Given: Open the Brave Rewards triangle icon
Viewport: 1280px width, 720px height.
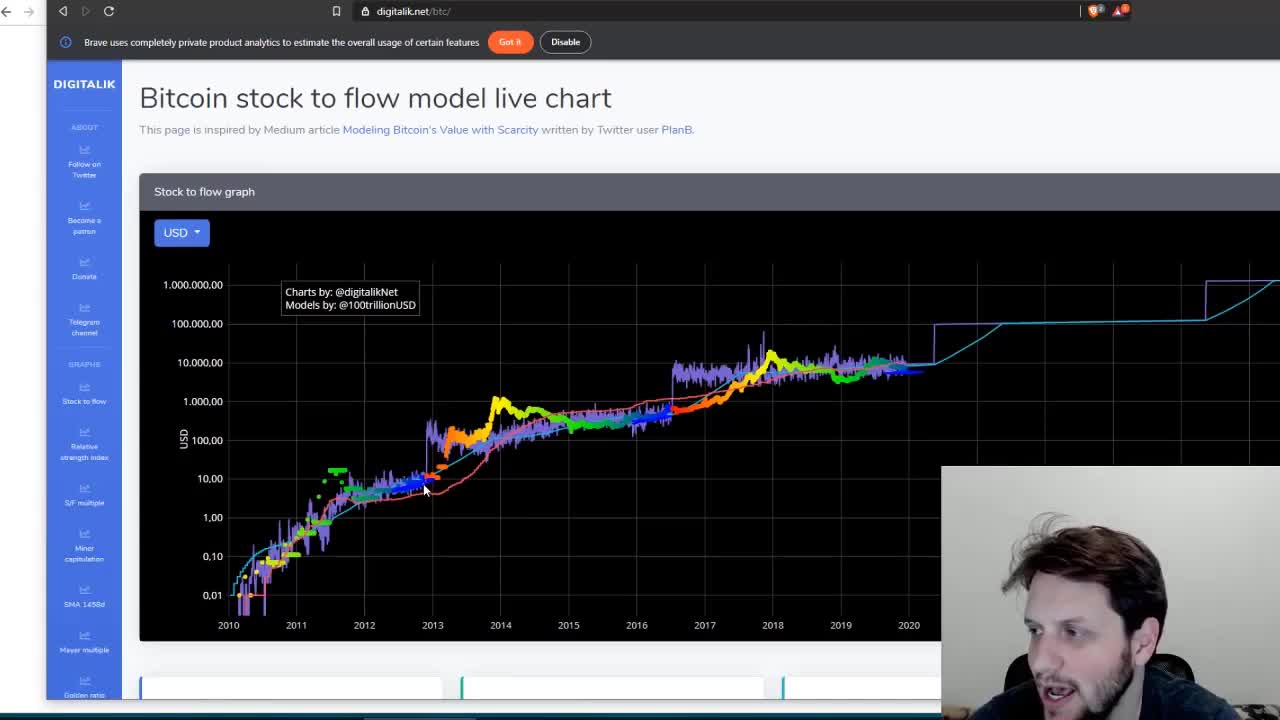Looking at the screenshot, I should point(1120,11).
